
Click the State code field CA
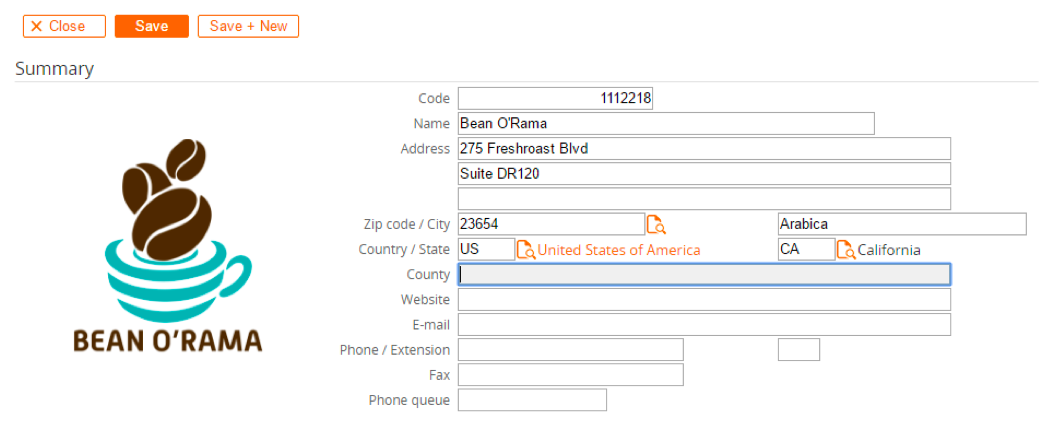pos(807,249)
